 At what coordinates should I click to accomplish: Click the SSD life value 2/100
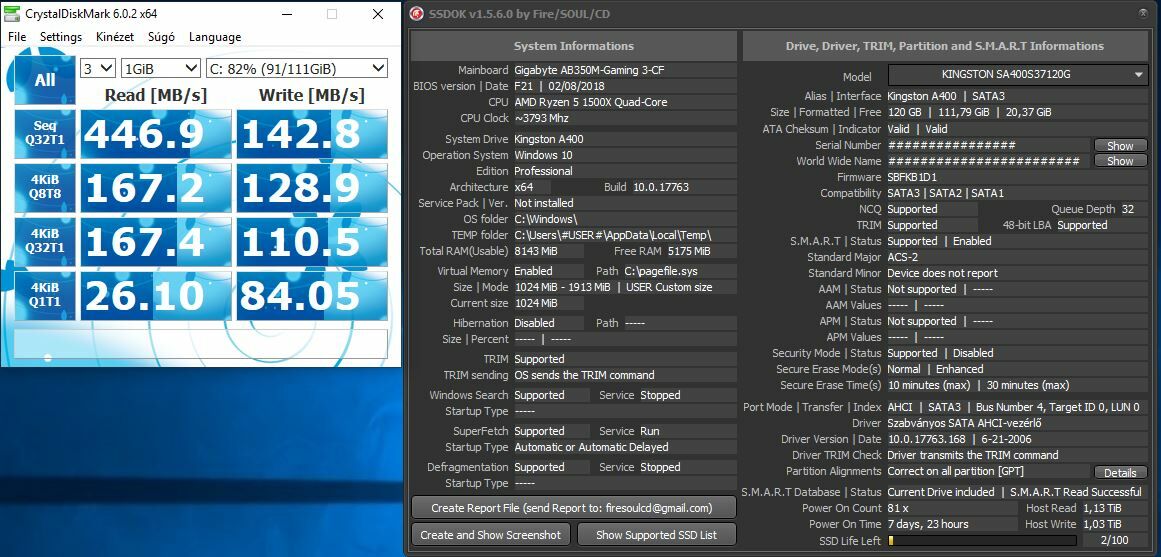1114,541
